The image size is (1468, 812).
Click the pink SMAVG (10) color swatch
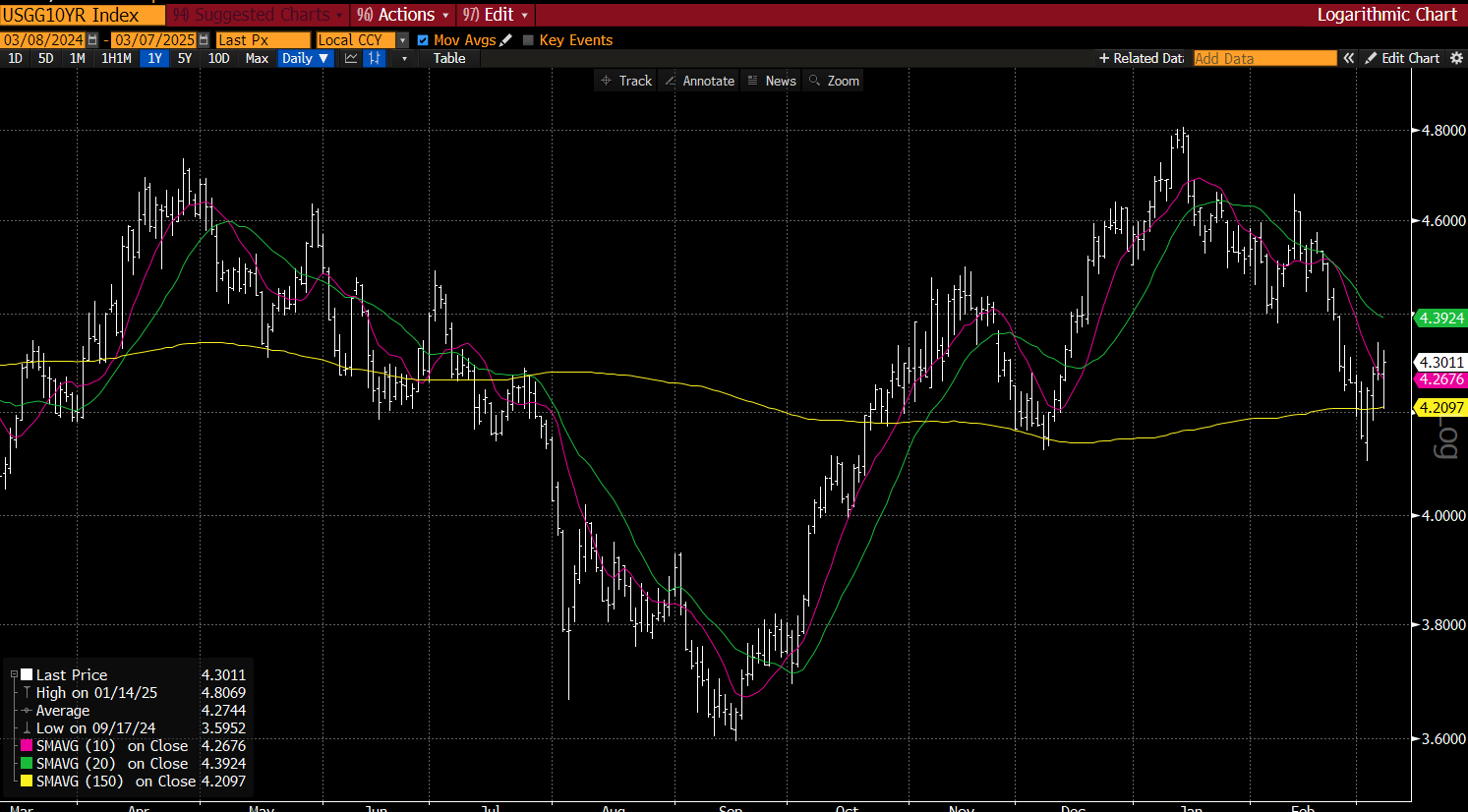(x=27, y=746)
